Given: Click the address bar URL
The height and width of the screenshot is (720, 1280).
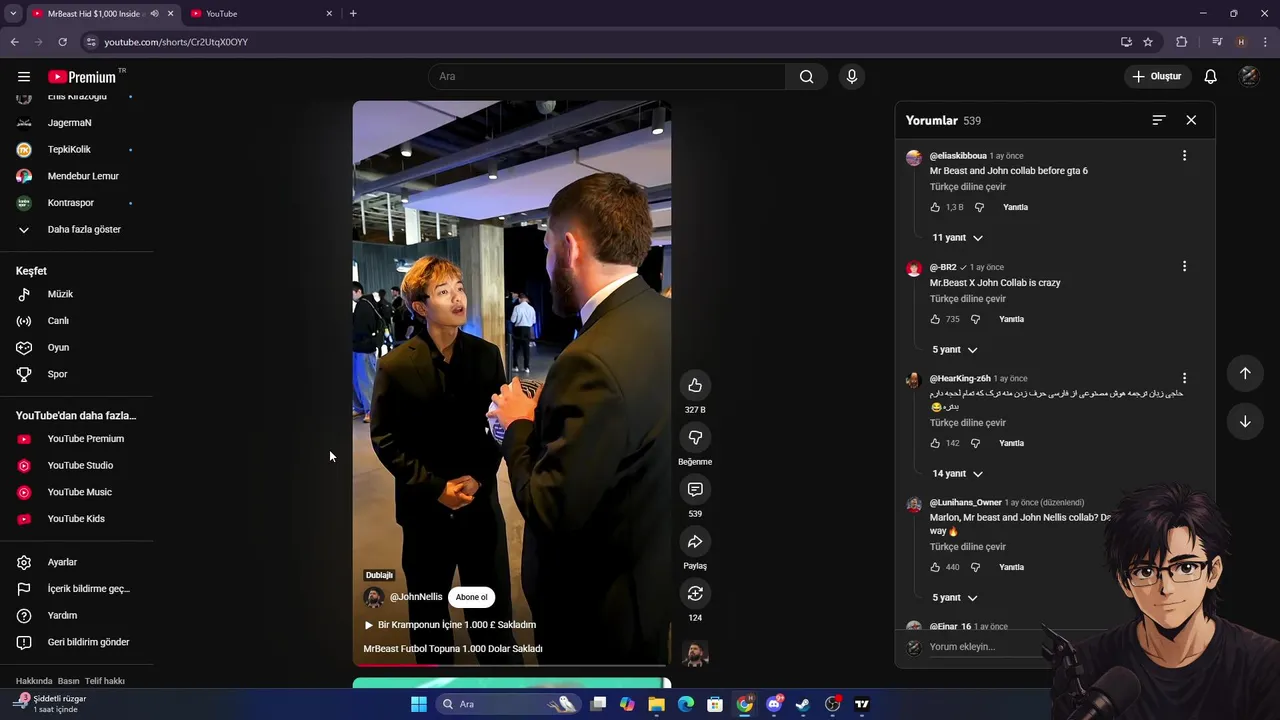Looking at the screenshot, I should click(x=176, y=42).
